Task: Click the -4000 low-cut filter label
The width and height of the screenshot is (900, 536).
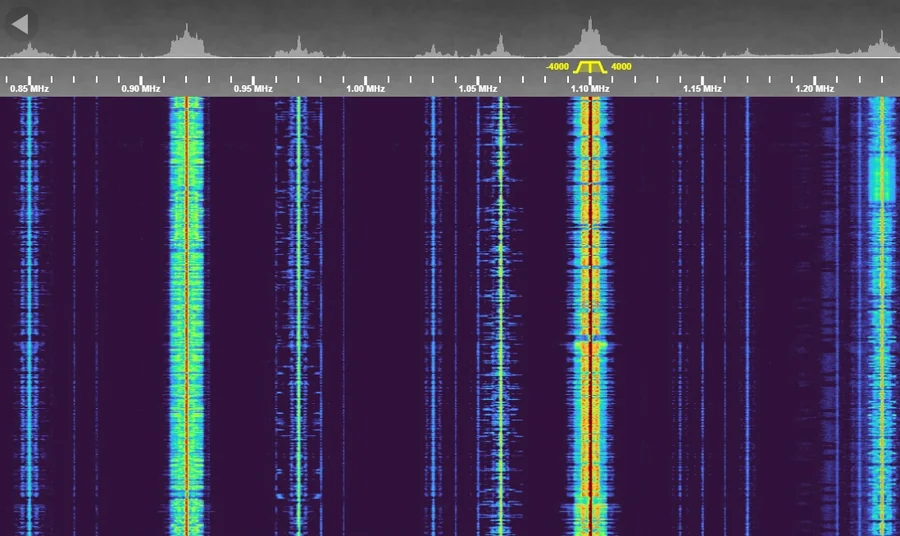Action: pos(557,67)
